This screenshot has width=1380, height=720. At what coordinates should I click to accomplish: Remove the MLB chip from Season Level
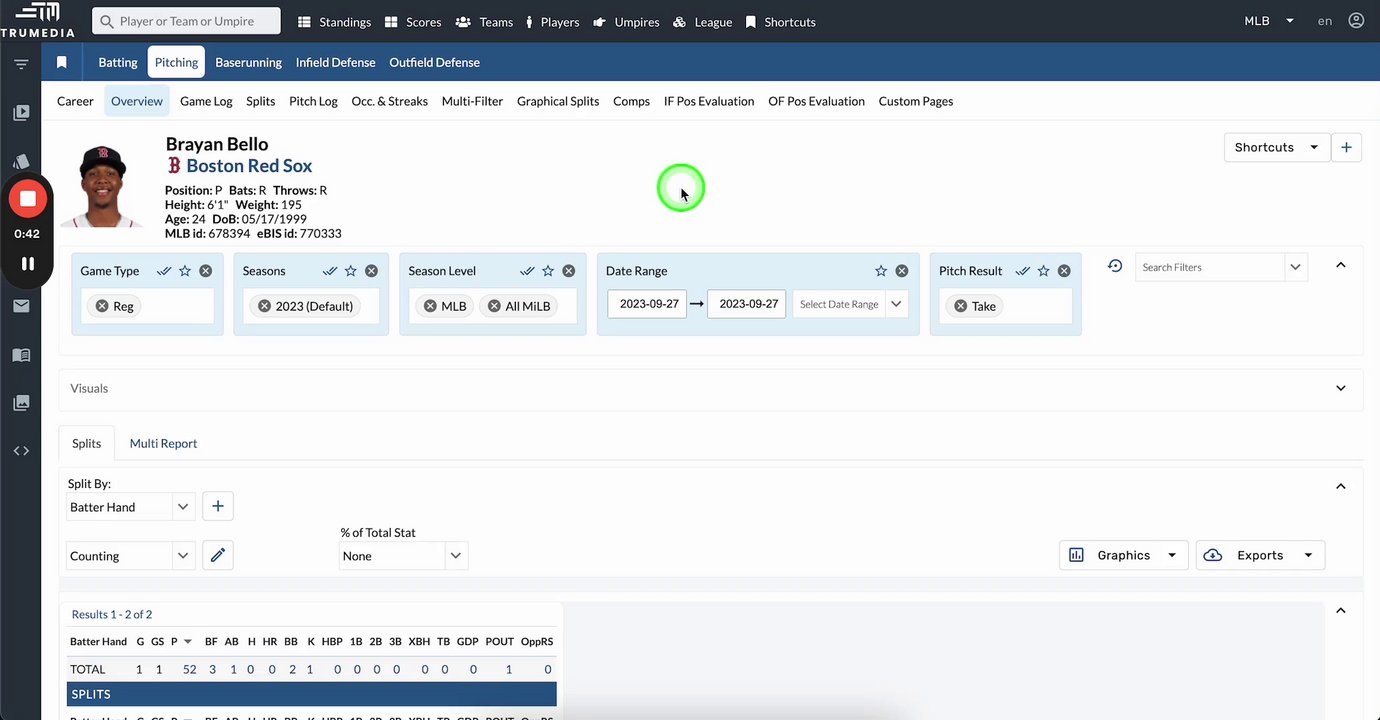pos(430,306)
